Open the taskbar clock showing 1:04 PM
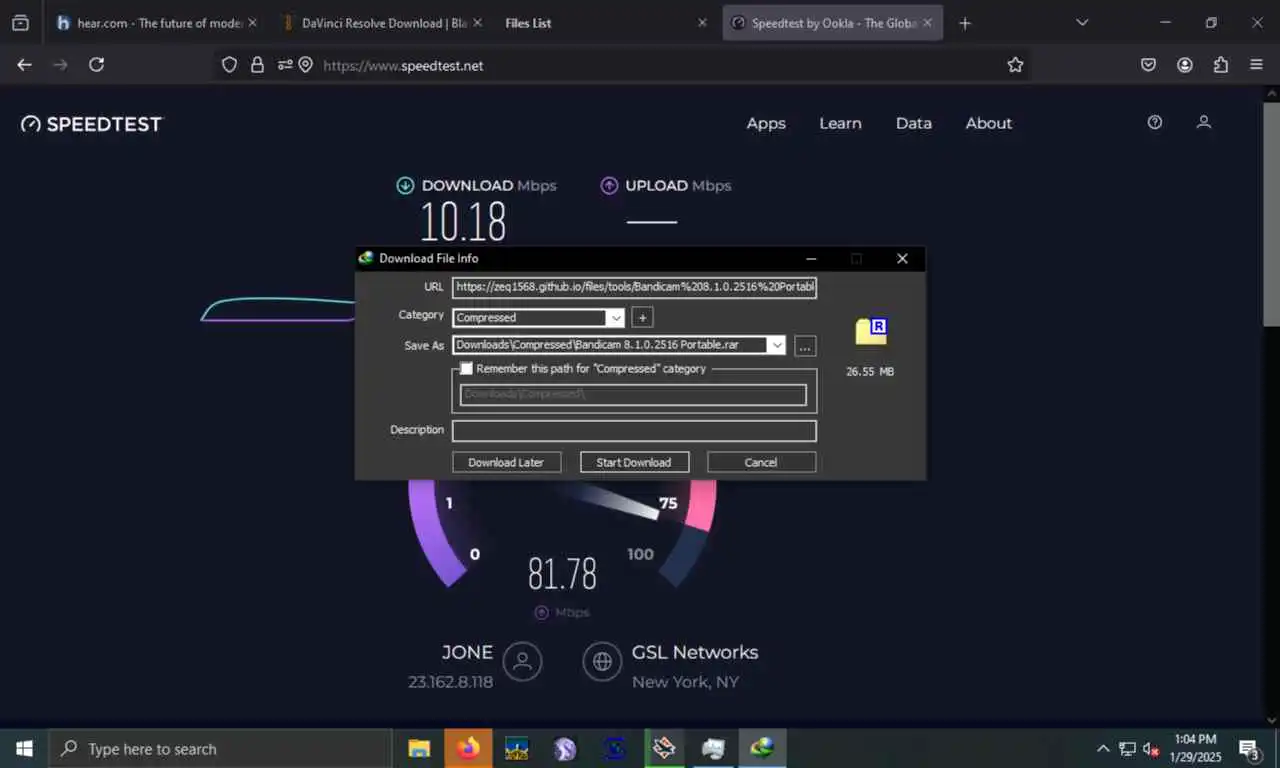Viewport: 1280px width, 768px height. tap(1193, 749)
